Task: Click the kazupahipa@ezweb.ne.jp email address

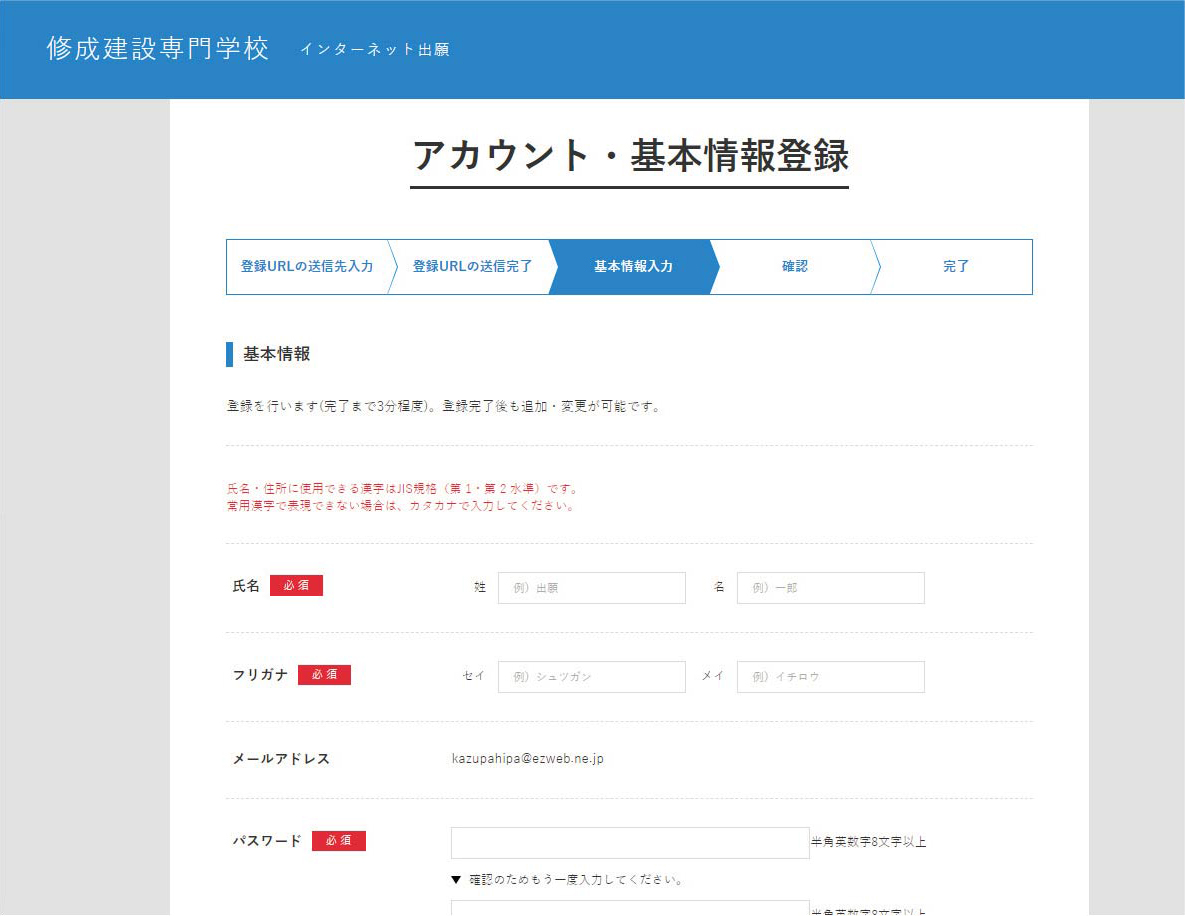Action: click(527, 759)
